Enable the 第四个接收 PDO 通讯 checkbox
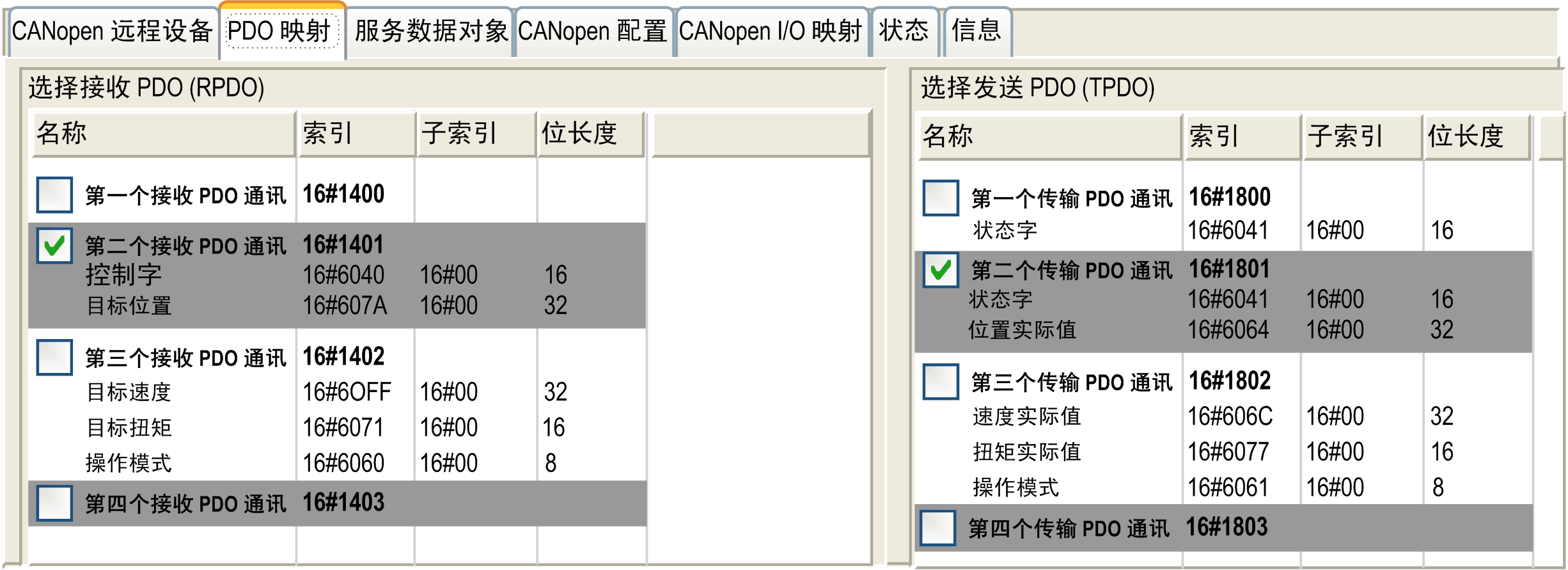This screenshot has width=1568, height=570. tap(54, 503)
